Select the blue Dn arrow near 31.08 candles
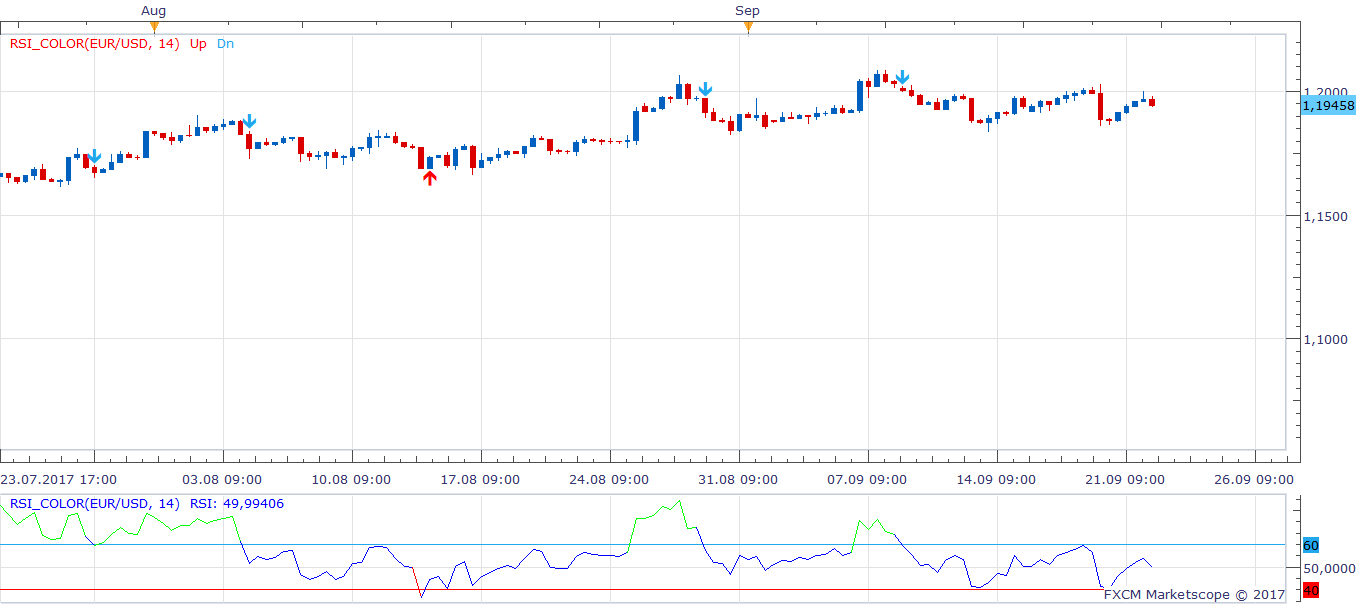This screenshot has width=1366, height=604. click(x=705, y=89)
